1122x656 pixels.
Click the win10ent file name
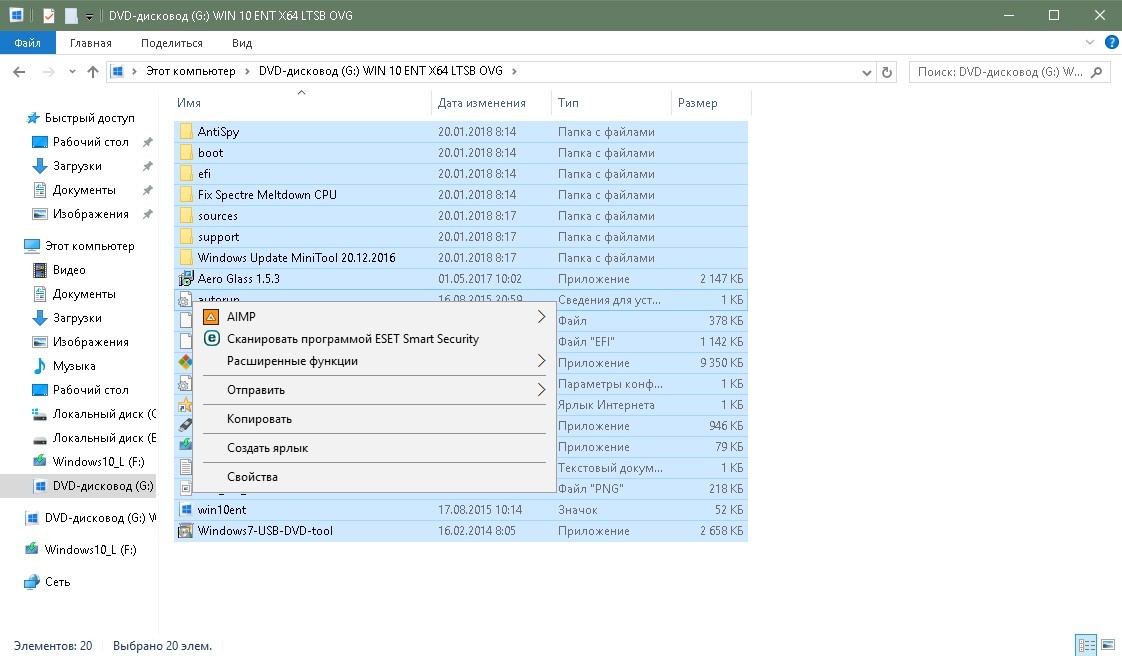(222, 509)
